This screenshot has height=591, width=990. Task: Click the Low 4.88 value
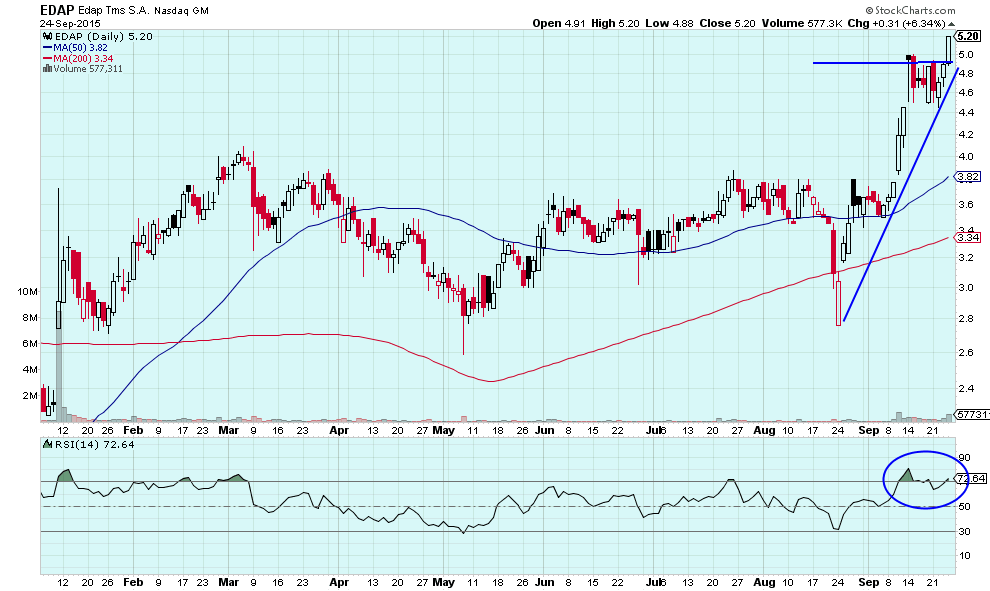click(669, 23)
